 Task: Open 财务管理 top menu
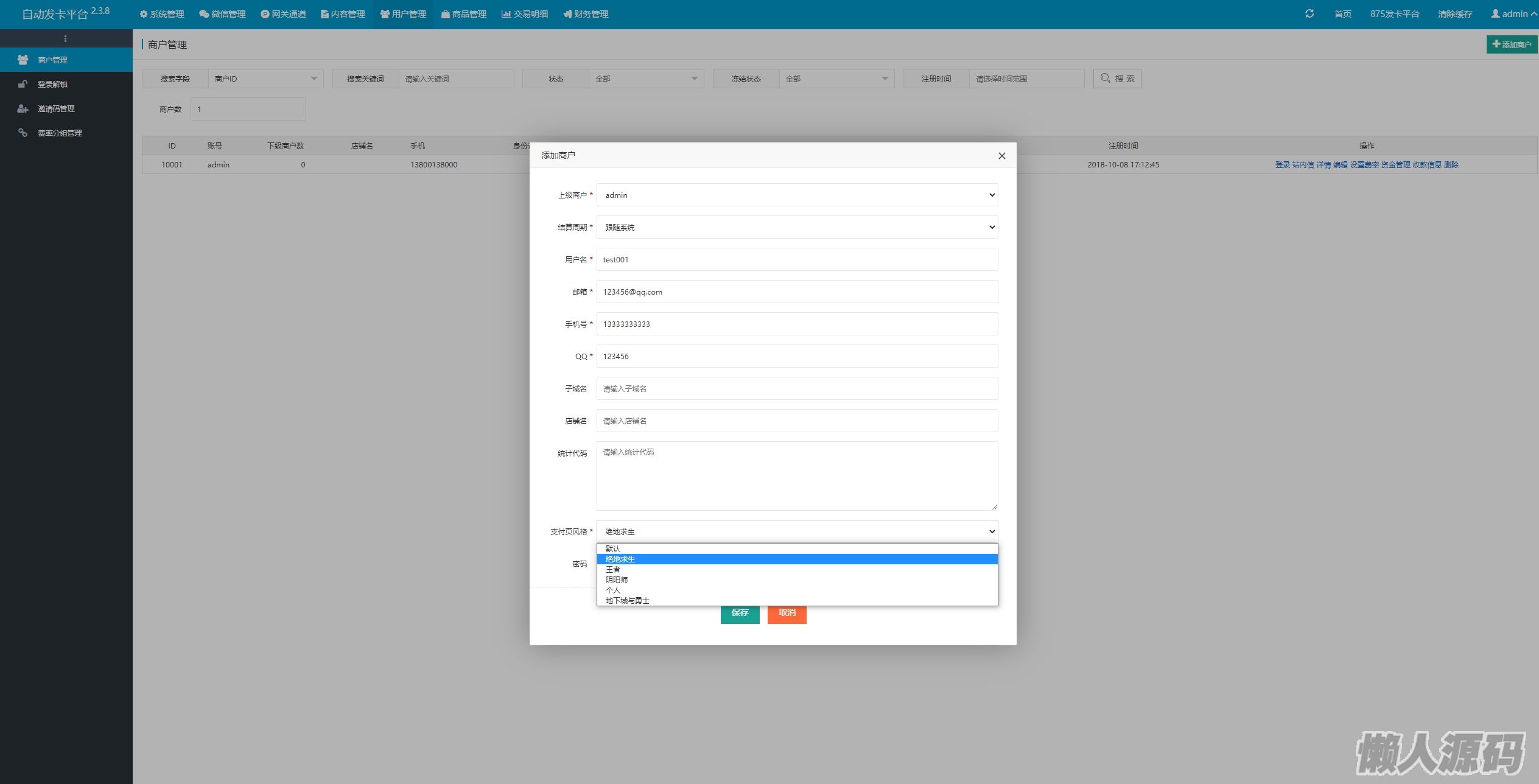point(586,14)
